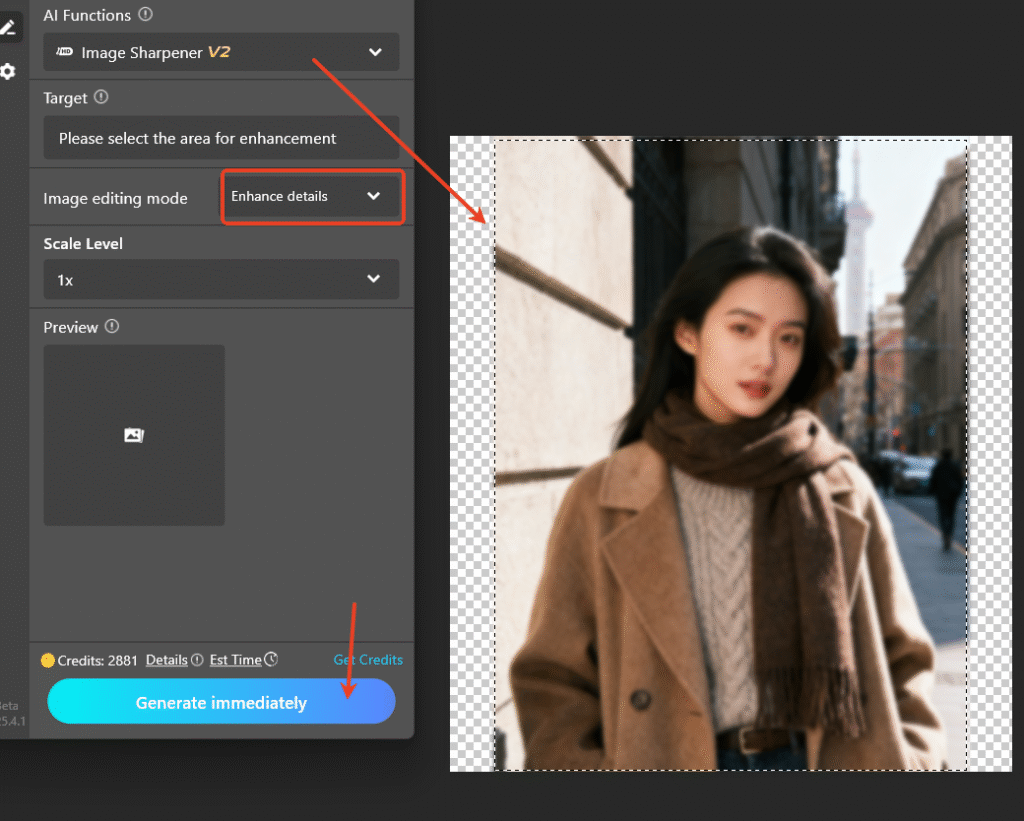Click the AI Functions info icon
Image resolution: width=1024 pixels, height=821 pixels.
point(146,15)
